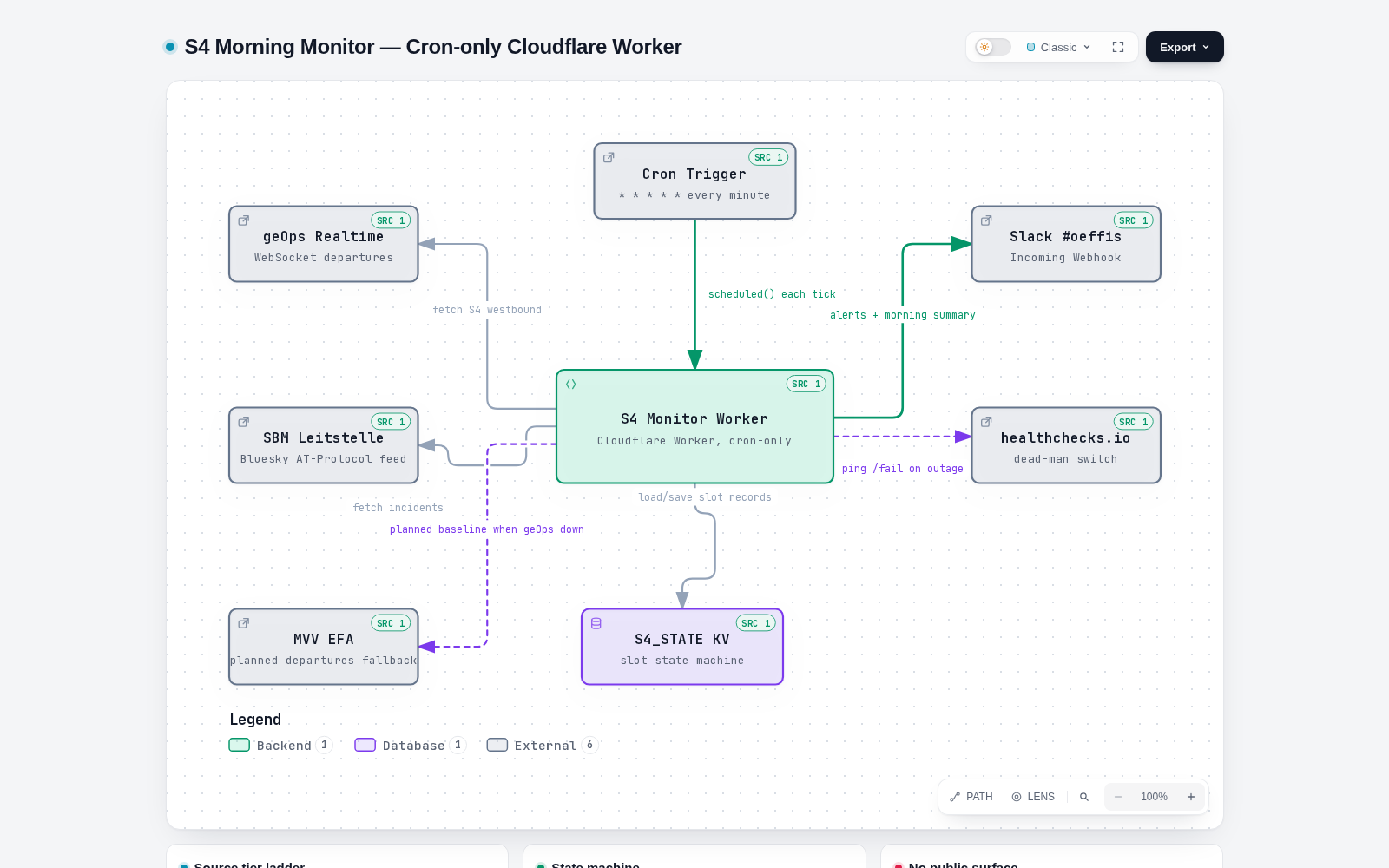Screen dimensions: 1389x868
Task: Click the external link icon on SBM Leitstelle
Action: click(244, 422)
